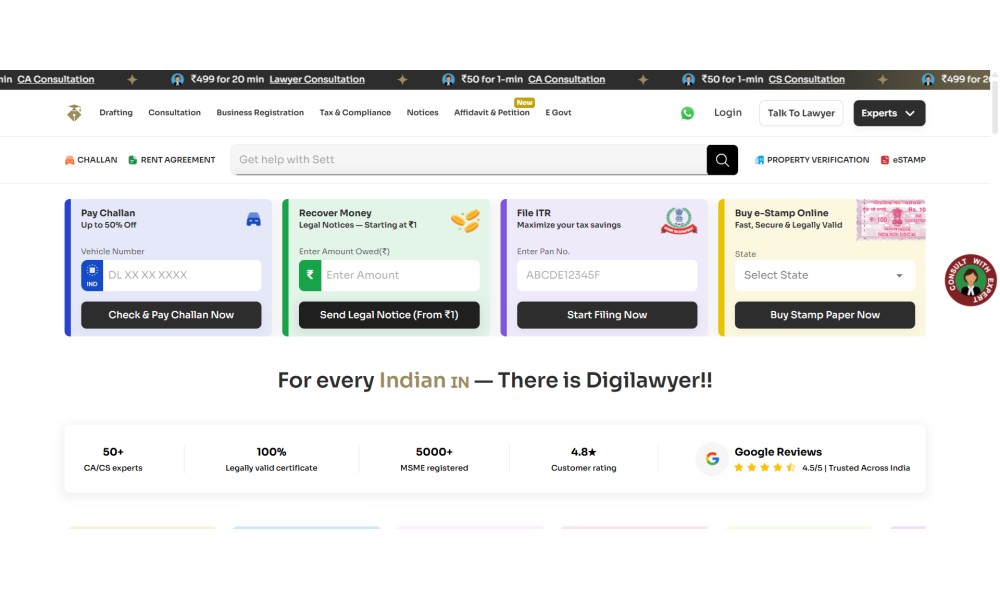
Task: Click the search magnifier button
Action: click(722, 160)
